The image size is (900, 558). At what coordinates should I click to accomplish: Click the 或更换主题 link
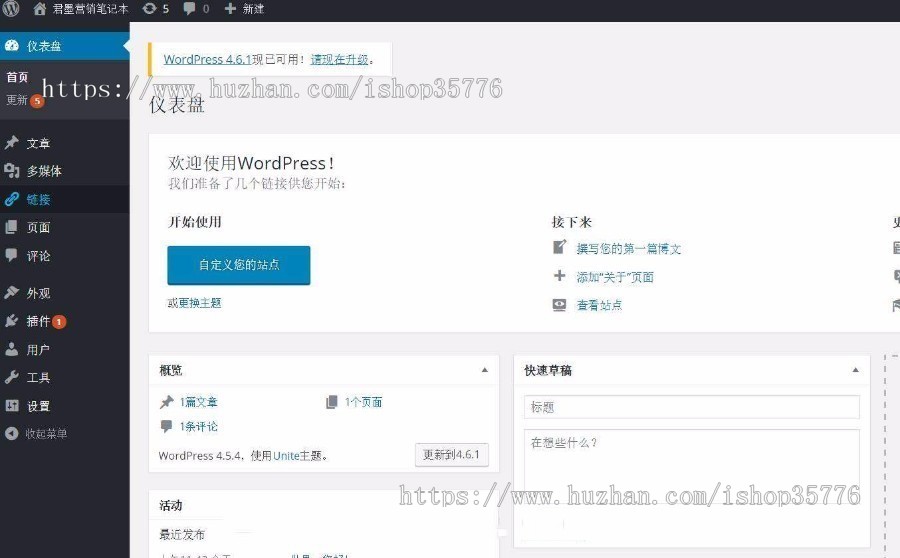click(x=195, y=303)
